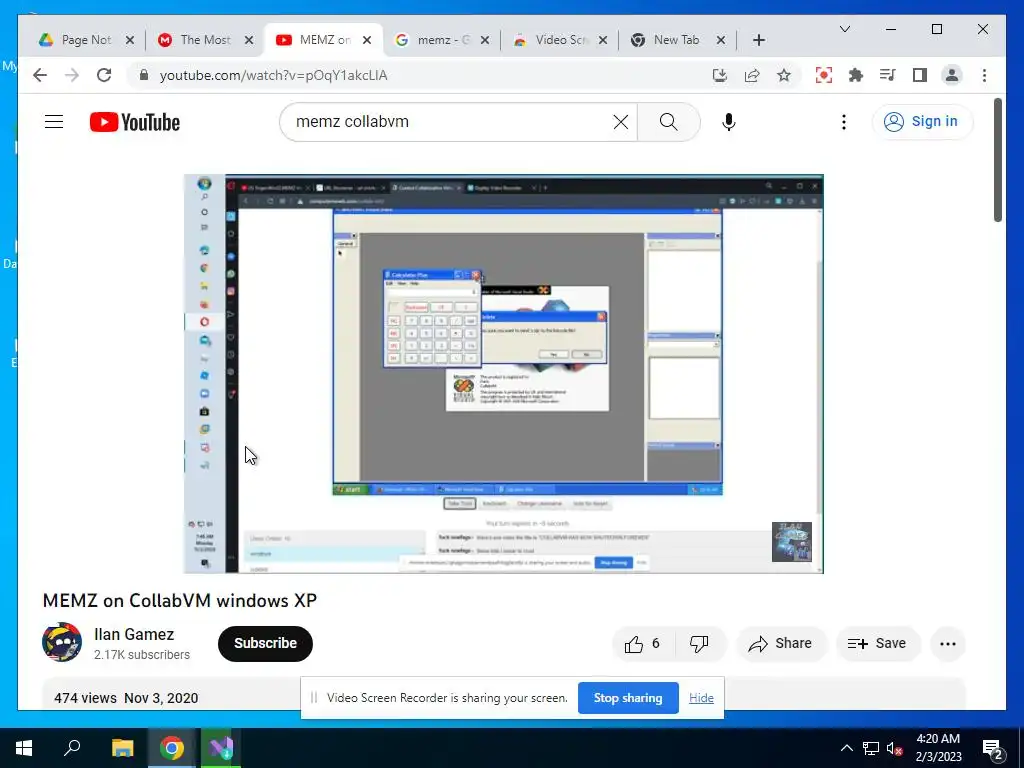
Task: Open media controls in toolbar
Action: tap(888, 75)
